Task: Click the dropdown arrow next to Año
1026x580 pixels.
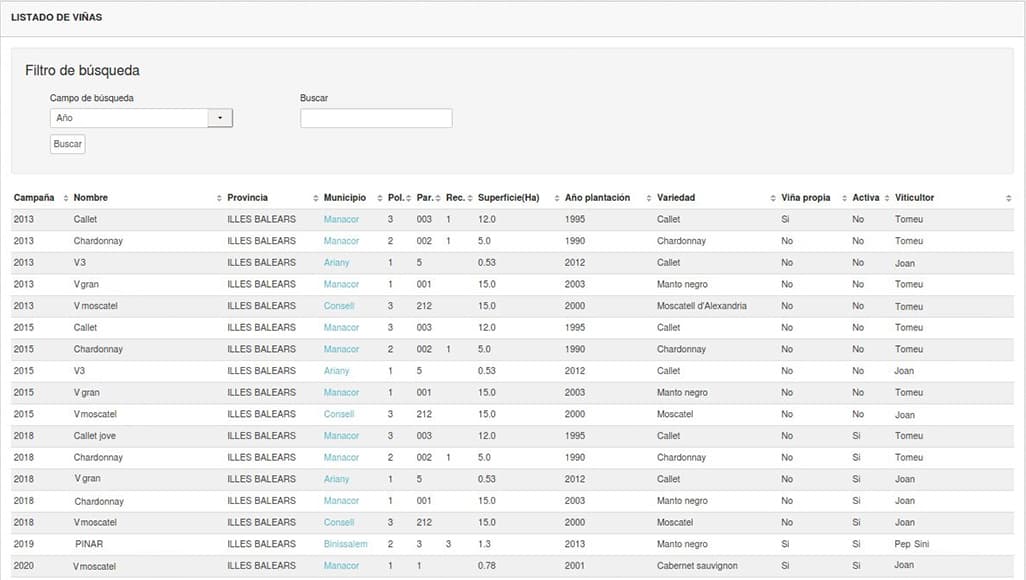Action: pyautogui.click(x=220, y=118)
